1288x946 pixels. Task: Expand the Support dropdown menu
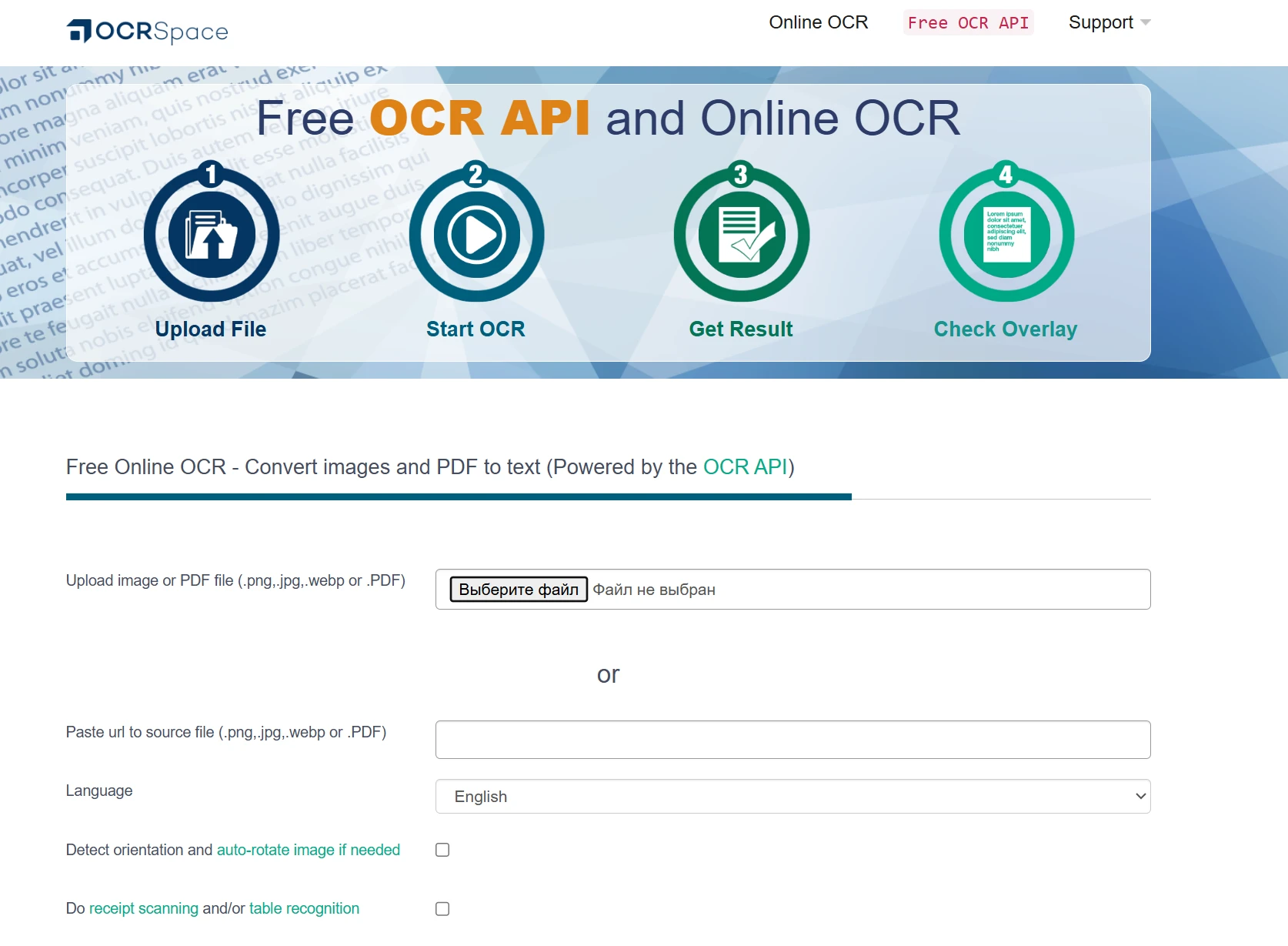1109,22
